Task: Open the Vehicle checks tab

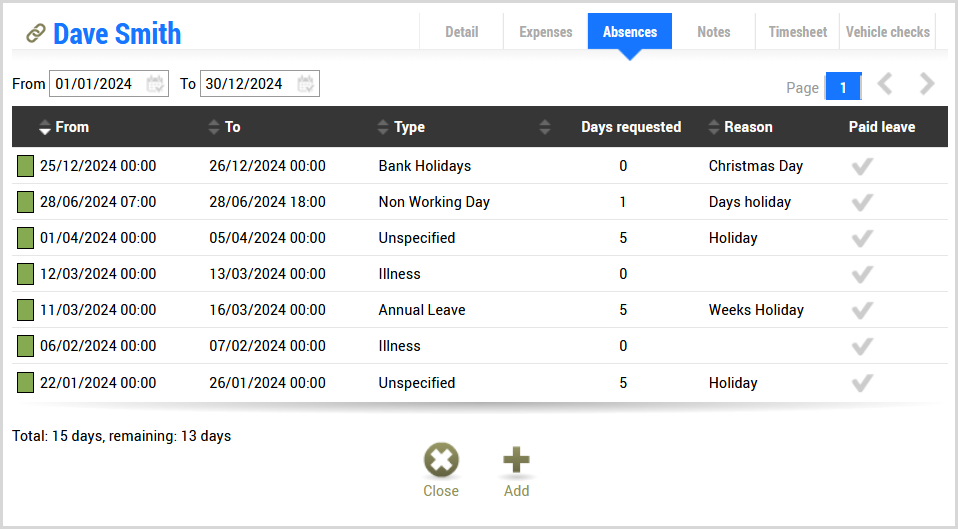Action: tap(887, 32)
